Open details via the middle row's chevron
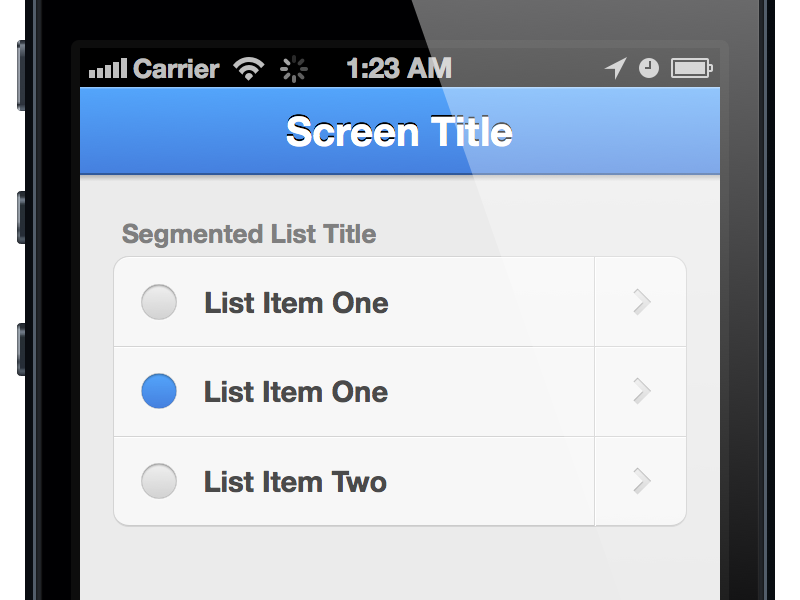This screenshot has width=800, height=600. pyautogui.click(x=640, y=391)
